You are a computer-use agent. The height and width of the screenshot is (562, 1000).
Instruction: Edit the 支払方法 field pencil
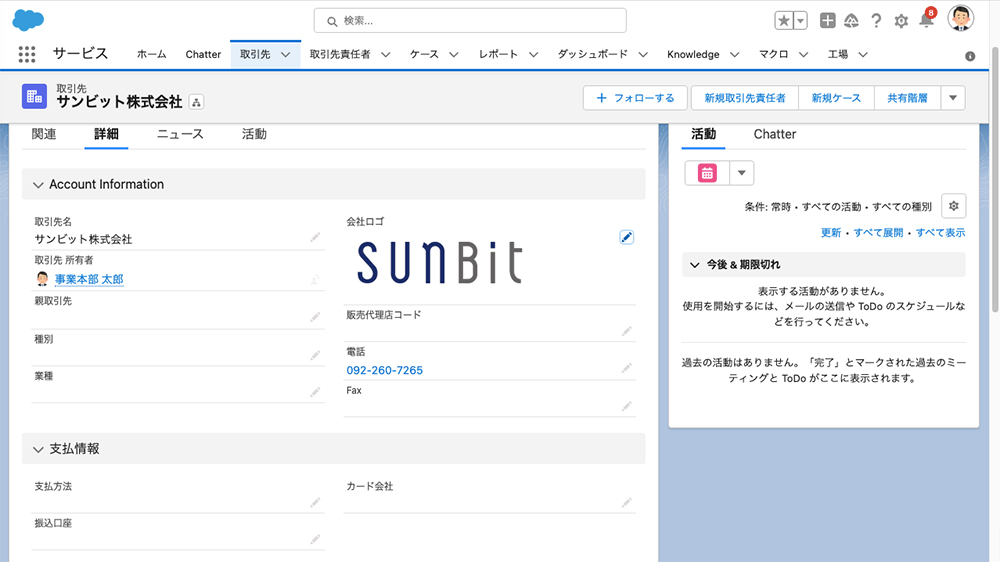[x=315, y=503]
